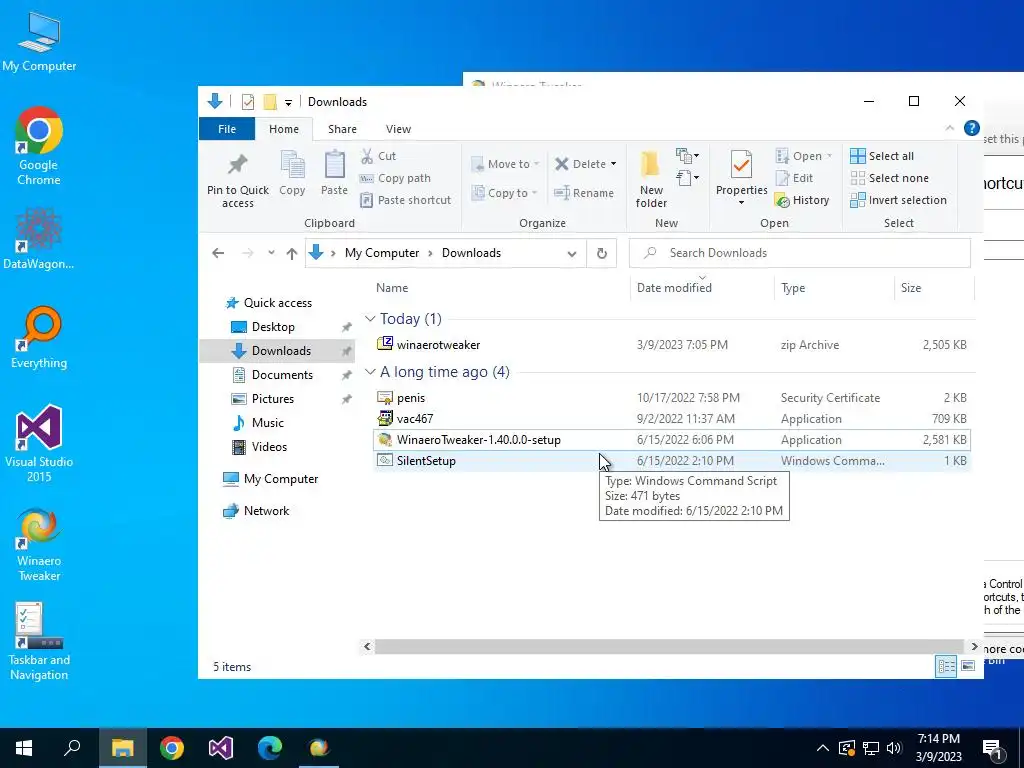Sort by Size column header
The image size is (1024, 768).
point(934,287)
